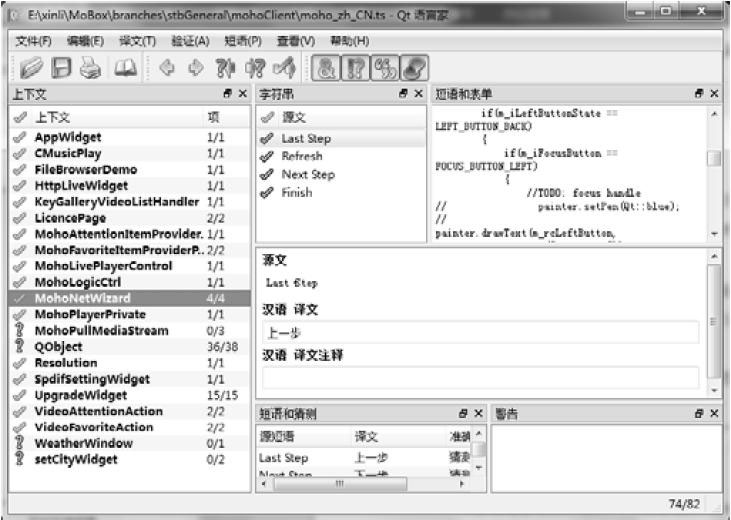Click the translation editor vertical scrollbar
The image size is (731, 520).
tap(714, 323)
